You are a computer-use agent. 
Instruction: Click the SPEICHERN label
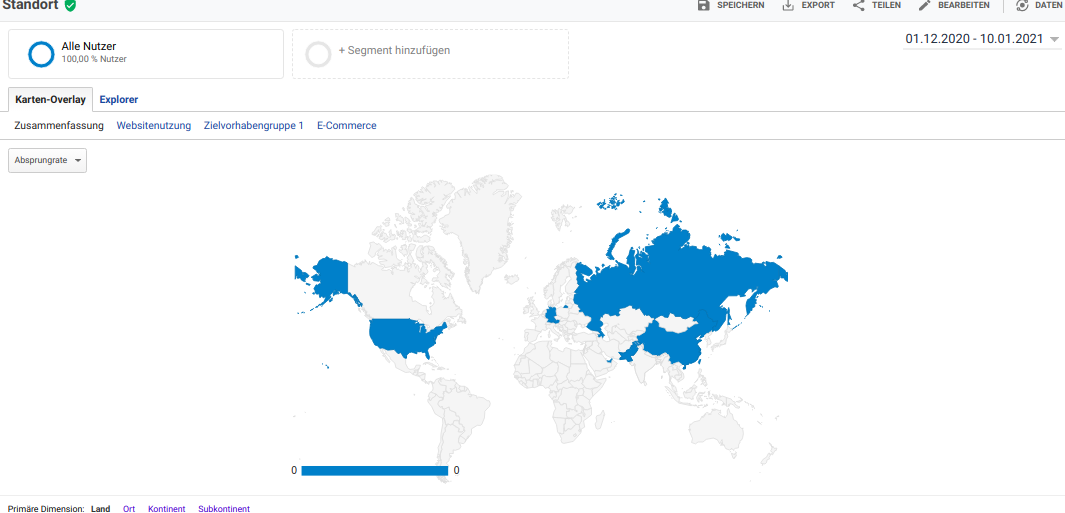coord(741,5)
